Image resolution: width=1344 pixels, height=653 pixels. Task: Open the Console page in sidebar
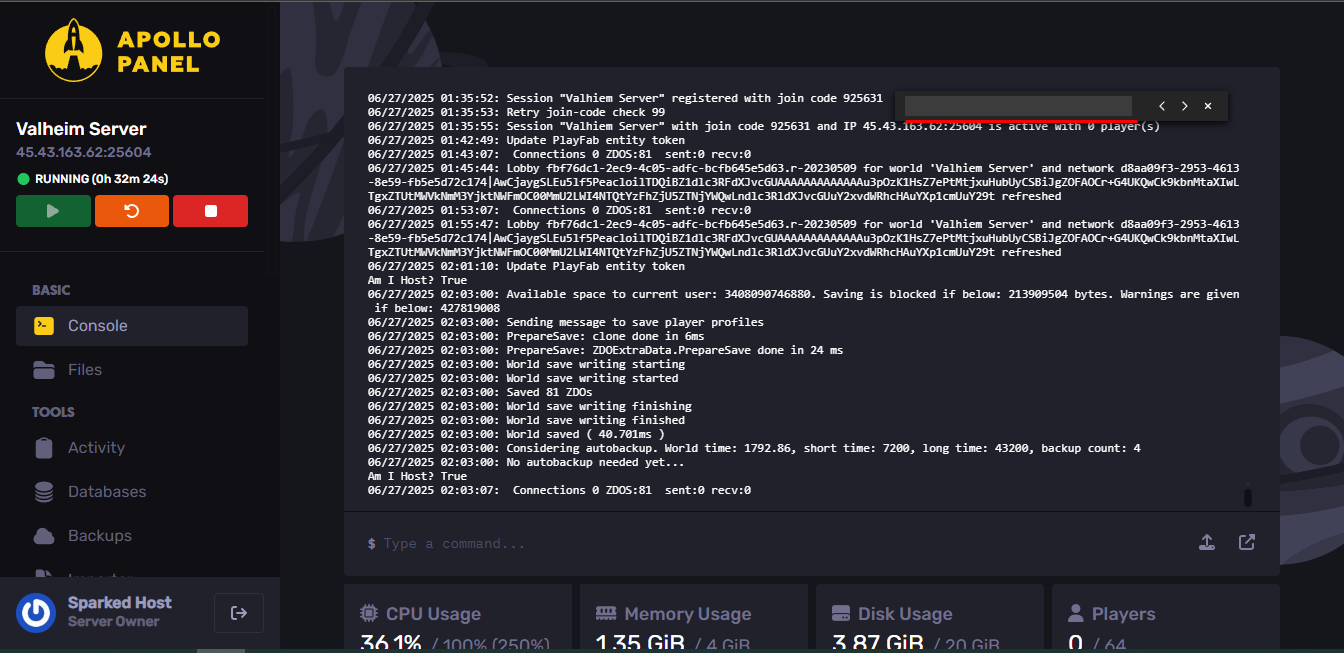[132, 326]
